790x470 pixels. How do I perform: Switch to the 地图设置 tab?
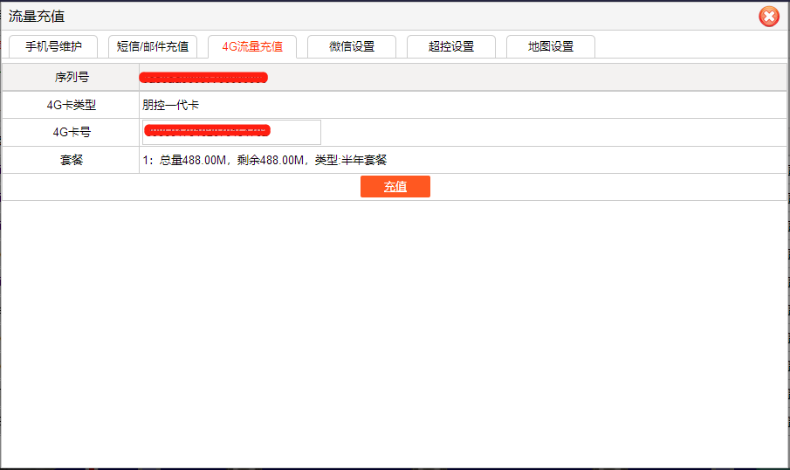(x=550, y=46)
